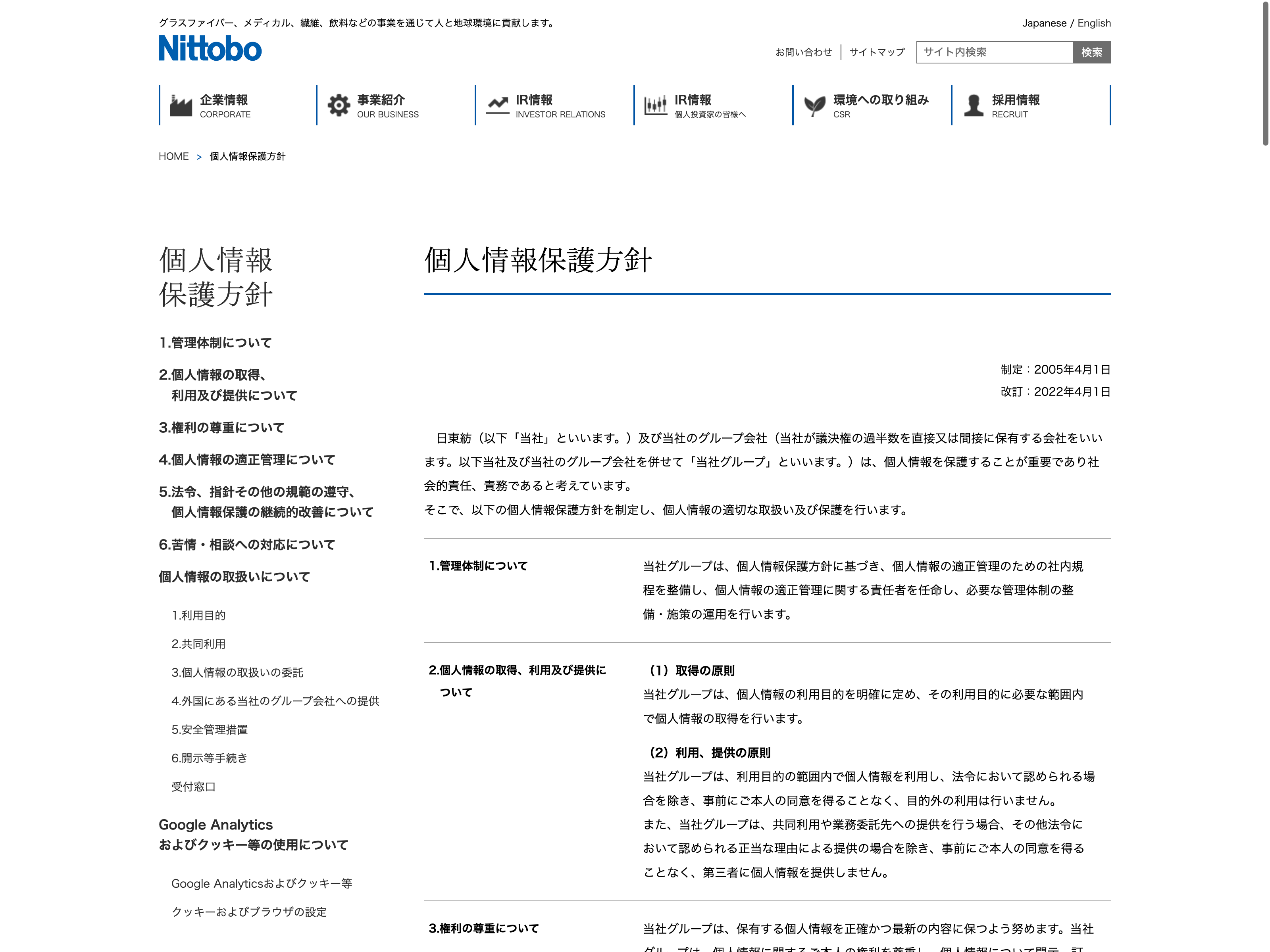Open the お問い合わせ contact link
Viewport: 1270px width, 952px height.
[x=803, y=52]
